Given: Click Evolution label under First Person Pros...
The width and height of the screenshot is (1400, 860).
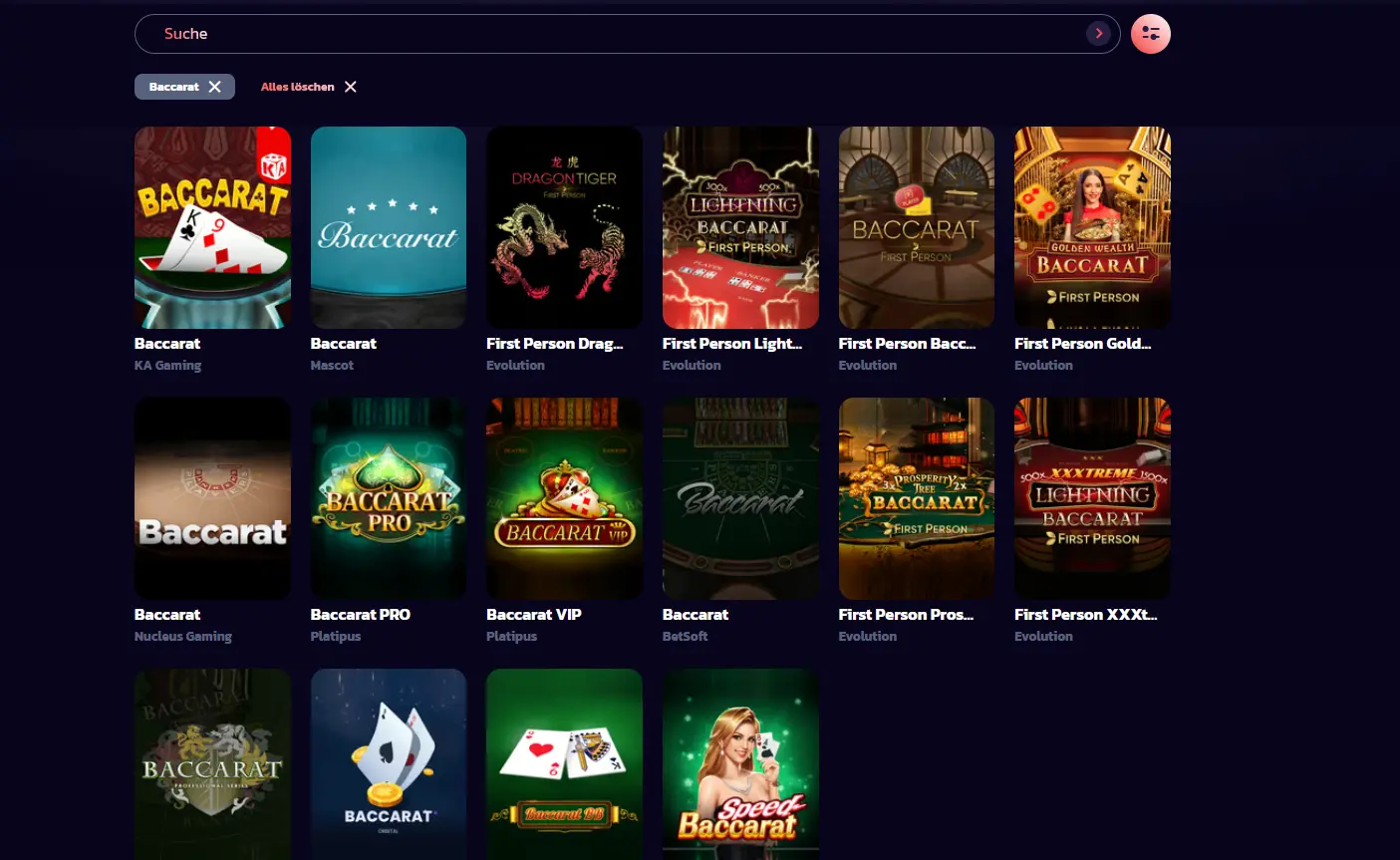Looking at the screenshot, I should 868,637.
